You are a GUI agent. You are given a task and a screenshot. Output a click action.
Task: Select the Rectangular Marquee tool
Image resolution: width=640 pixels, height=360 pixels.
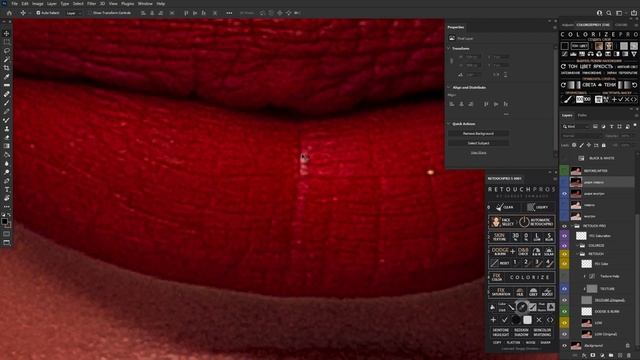click(7, 42)
